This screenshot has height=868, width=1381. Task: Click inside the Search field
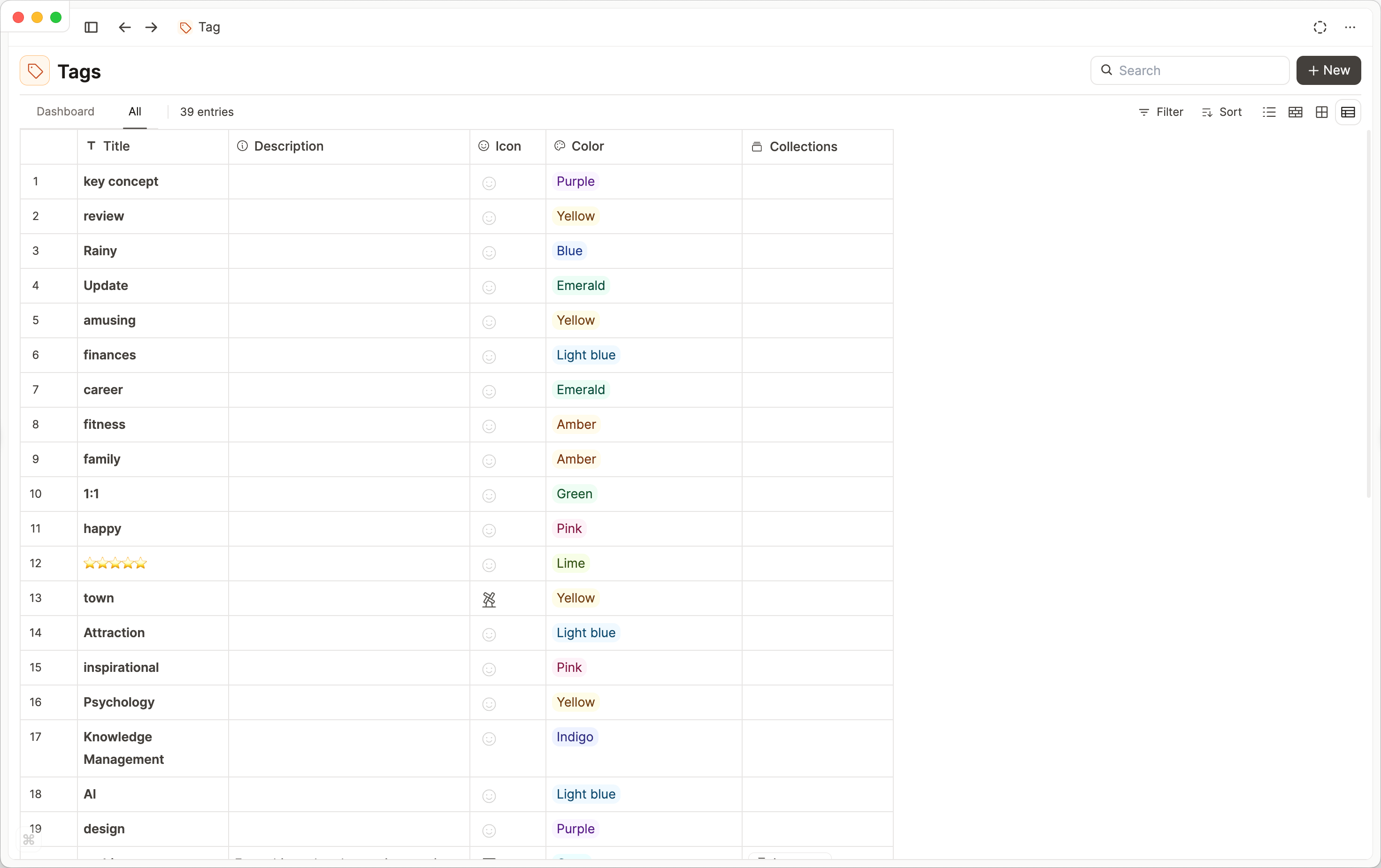[1189, 70]
